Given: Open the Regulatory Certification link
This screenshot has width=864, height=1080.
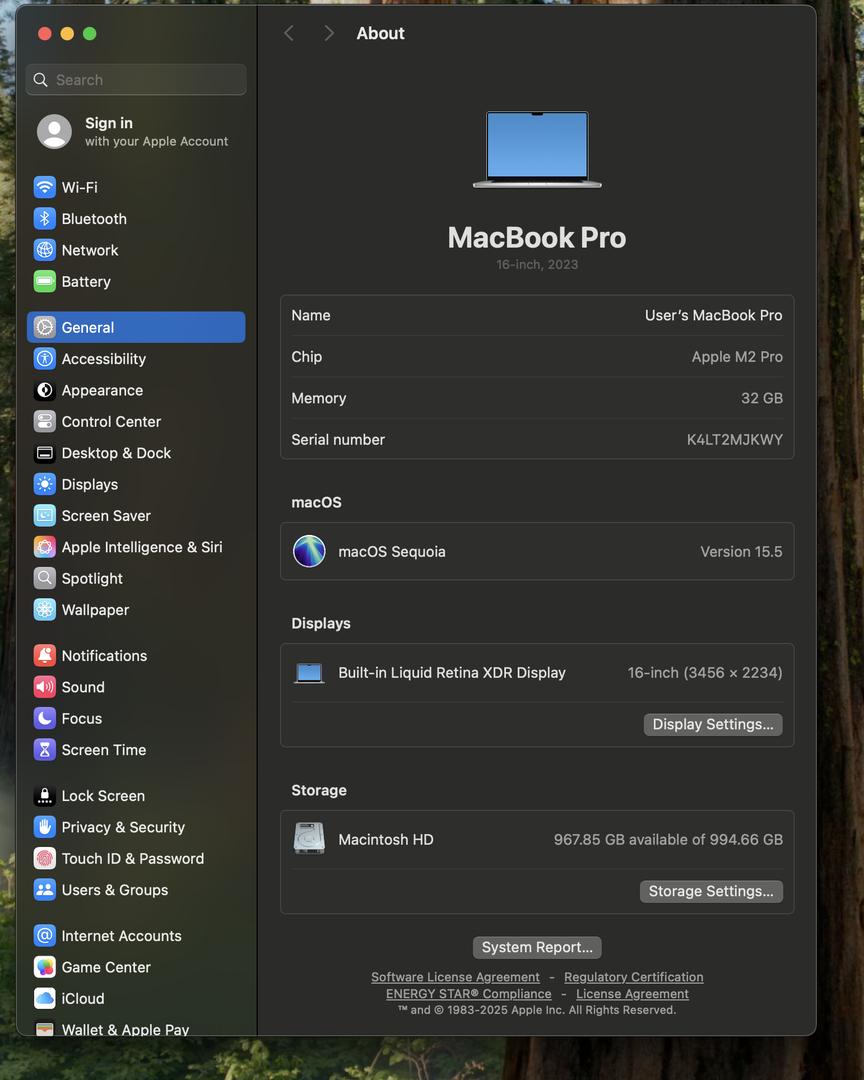Looking at the screenshot, I should (x=633, y=977).
